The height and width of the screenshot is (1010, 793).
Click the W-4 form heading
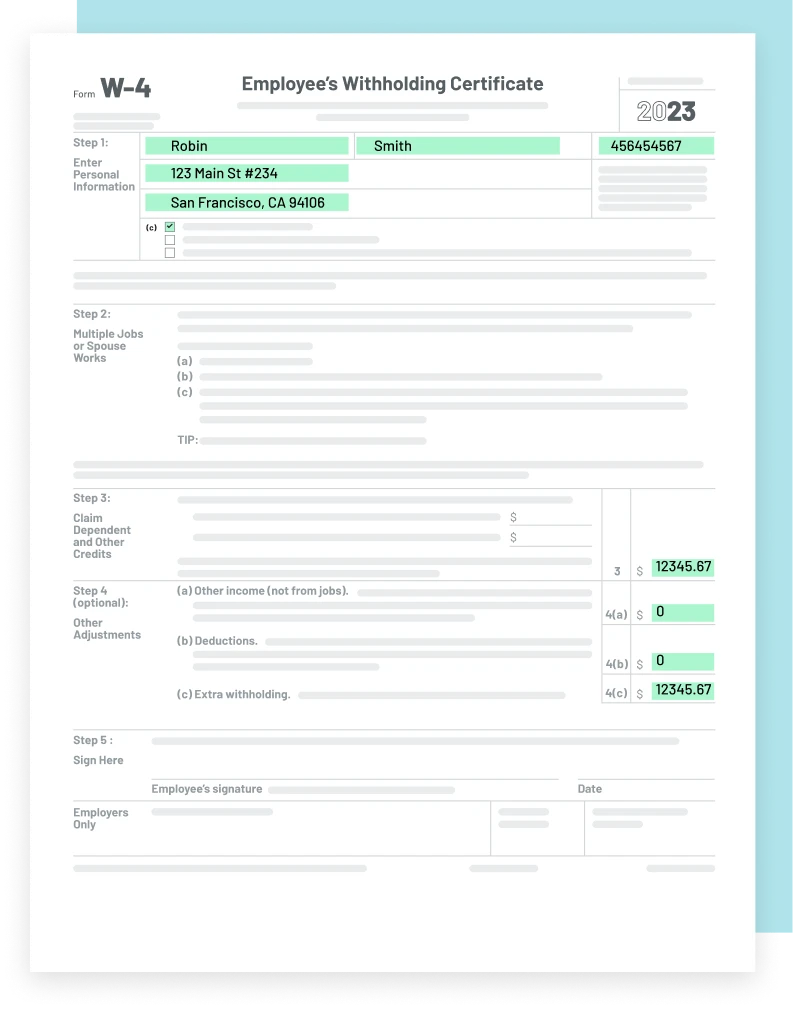click(126, 88)
